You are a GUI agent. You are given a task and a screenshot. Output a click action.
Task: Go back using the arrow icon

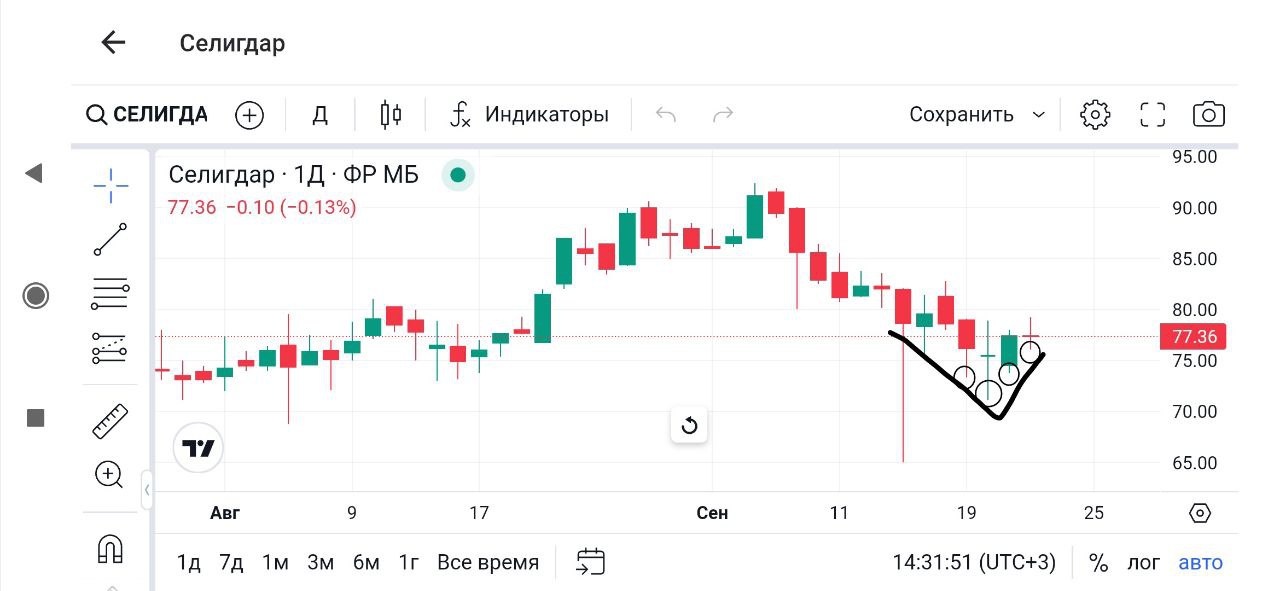pos(113,42)
